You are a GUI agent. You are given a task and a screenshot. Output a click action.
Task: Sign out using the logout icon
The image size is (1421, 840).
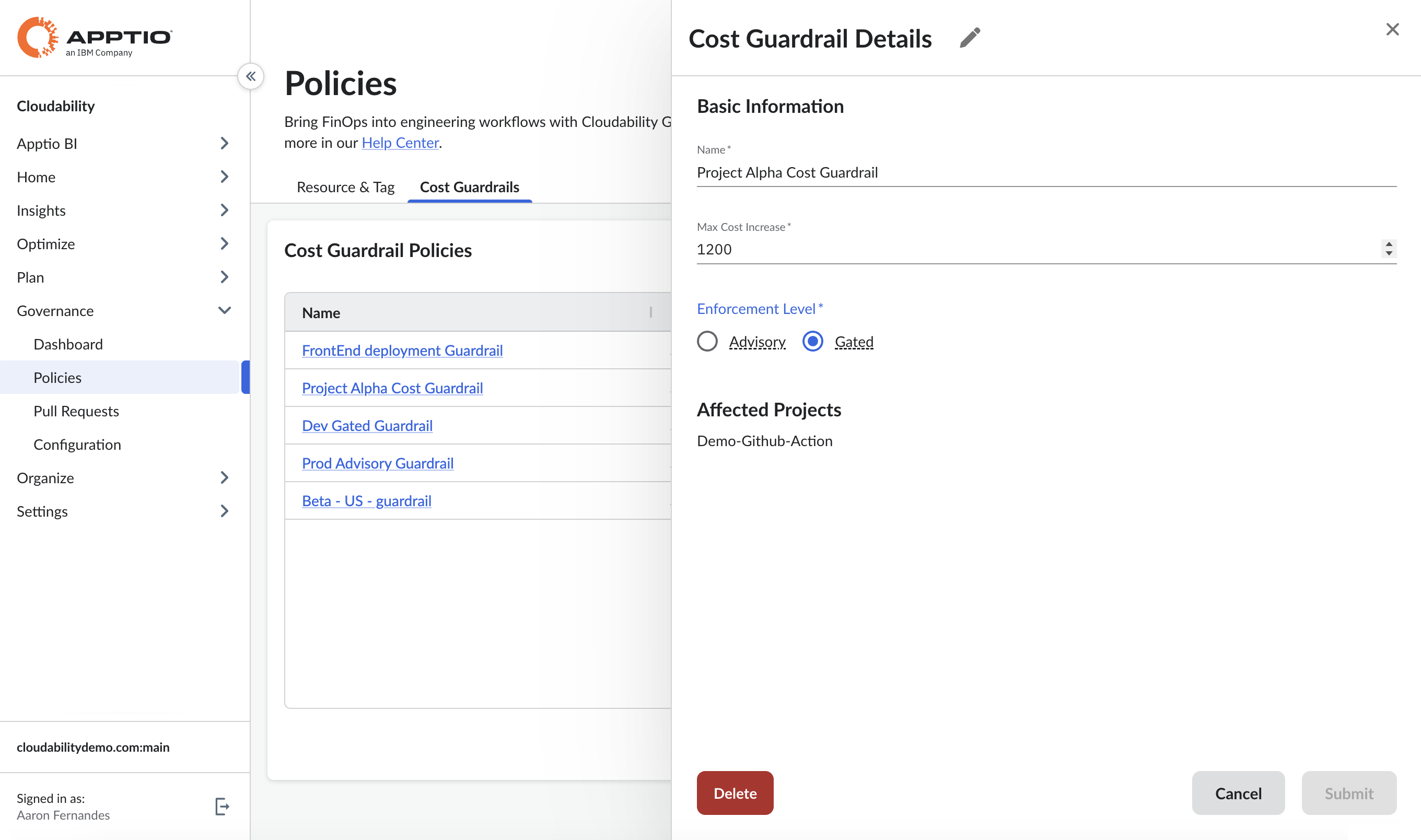[x=223, y=807]
